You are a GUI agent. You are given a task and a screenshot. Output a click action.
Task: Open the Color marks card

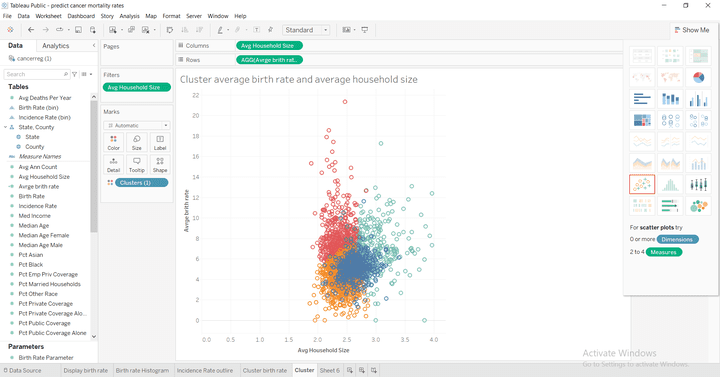113,142
